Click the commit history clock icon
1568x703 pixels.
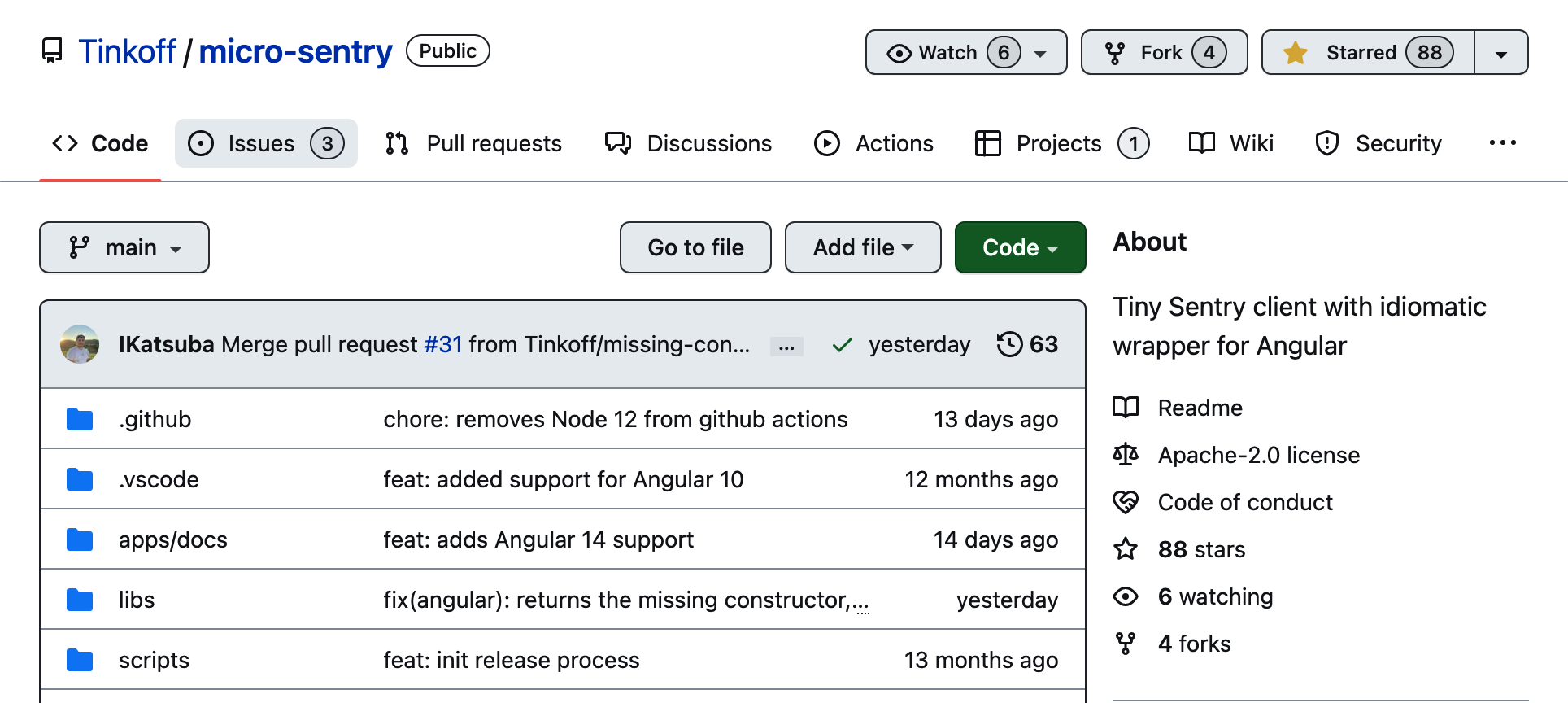coord(1009,344)
